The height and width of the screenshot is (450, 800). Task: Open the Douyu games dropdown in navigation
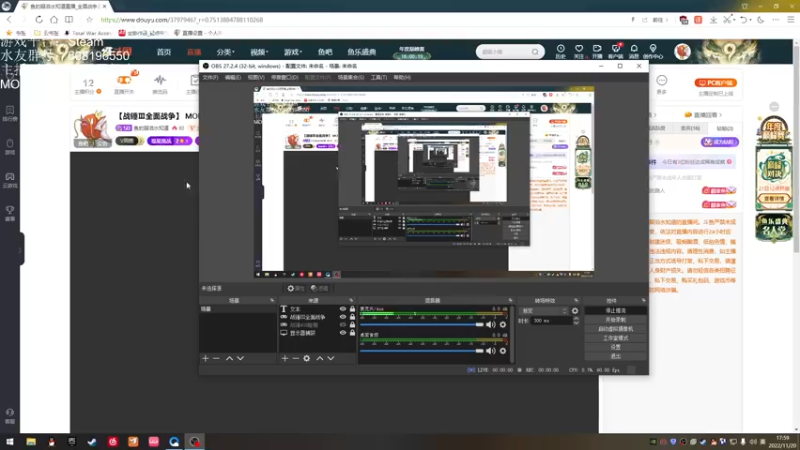(x=293, y=52)
